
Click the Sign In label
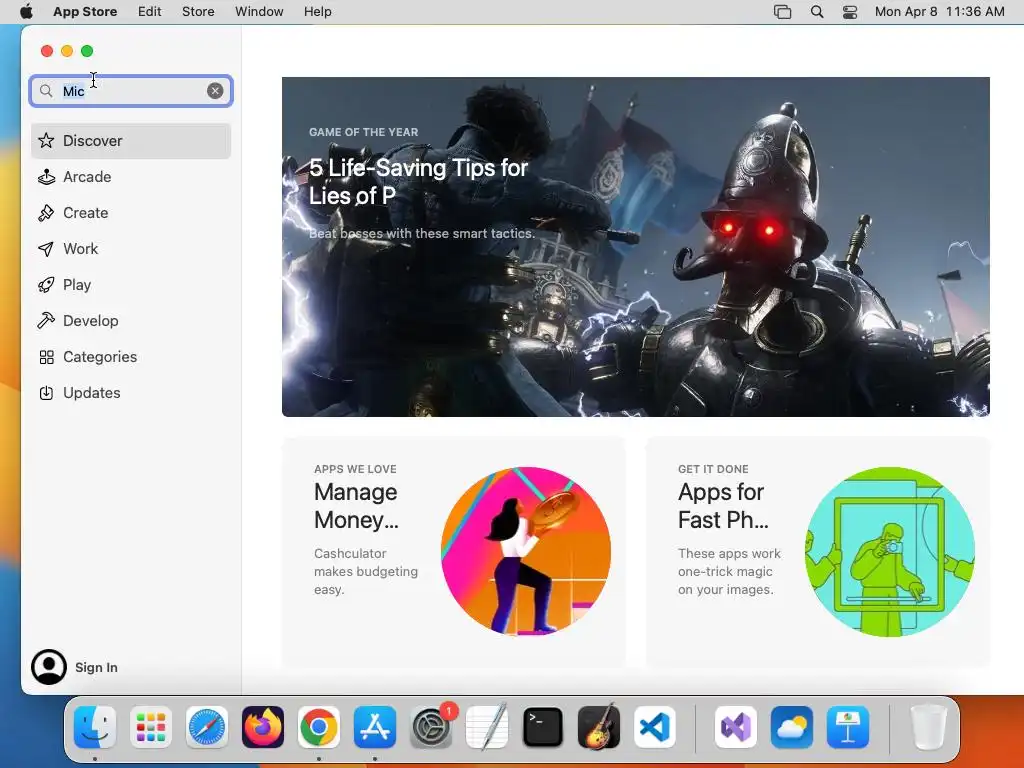96,667
